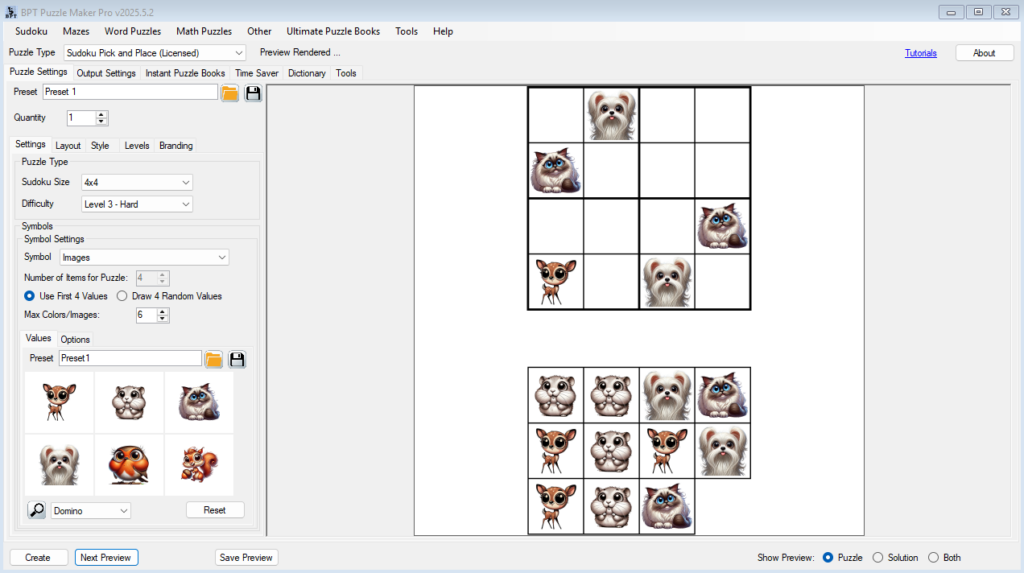Click the open folder icon beside Preset 1
Viewport: 1024px width, 573px height.
230,93
